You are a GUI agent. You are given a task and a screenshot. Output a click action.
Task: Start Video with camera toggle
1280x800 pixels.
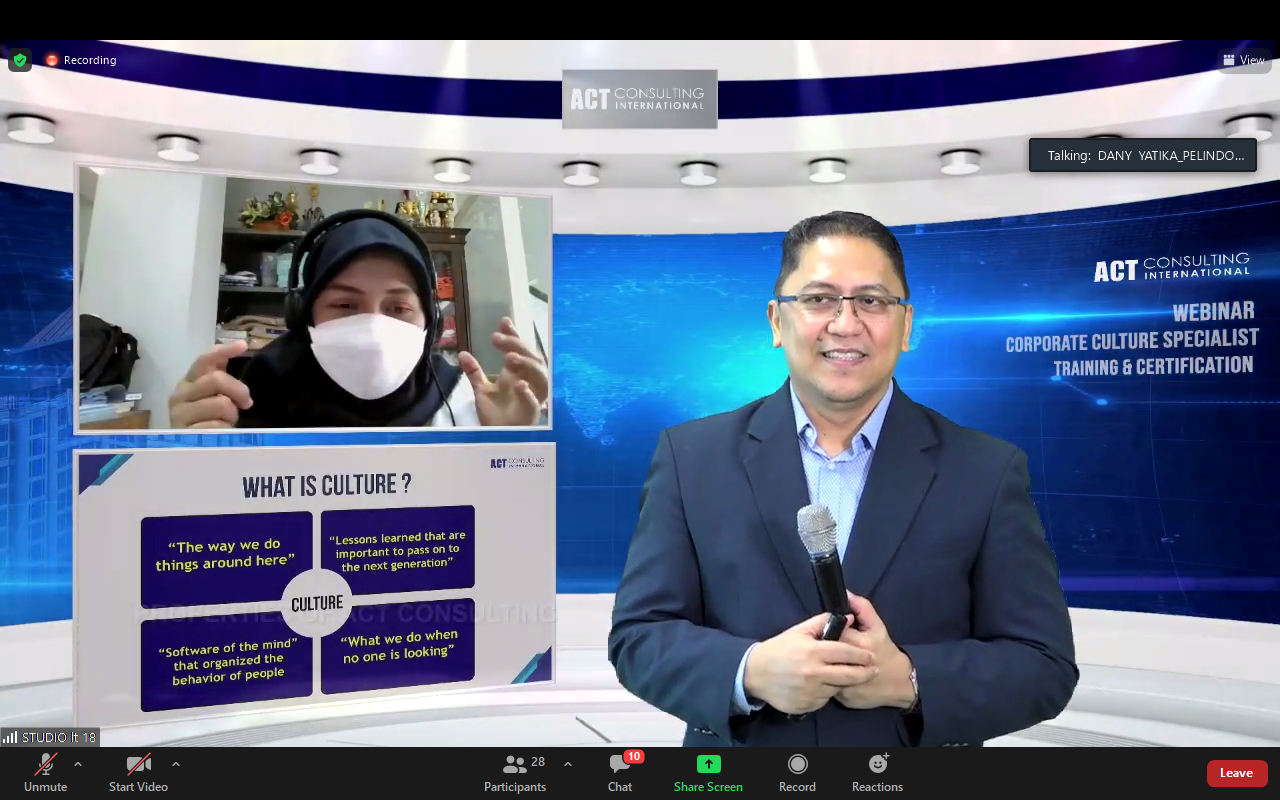(x=138, y=772)
